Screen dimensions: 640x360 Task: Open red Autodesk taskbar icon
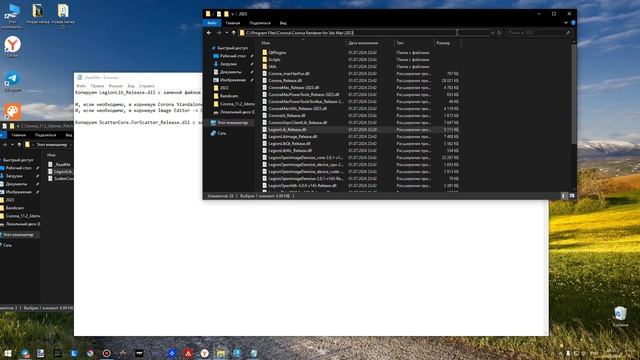coord(188,353)
